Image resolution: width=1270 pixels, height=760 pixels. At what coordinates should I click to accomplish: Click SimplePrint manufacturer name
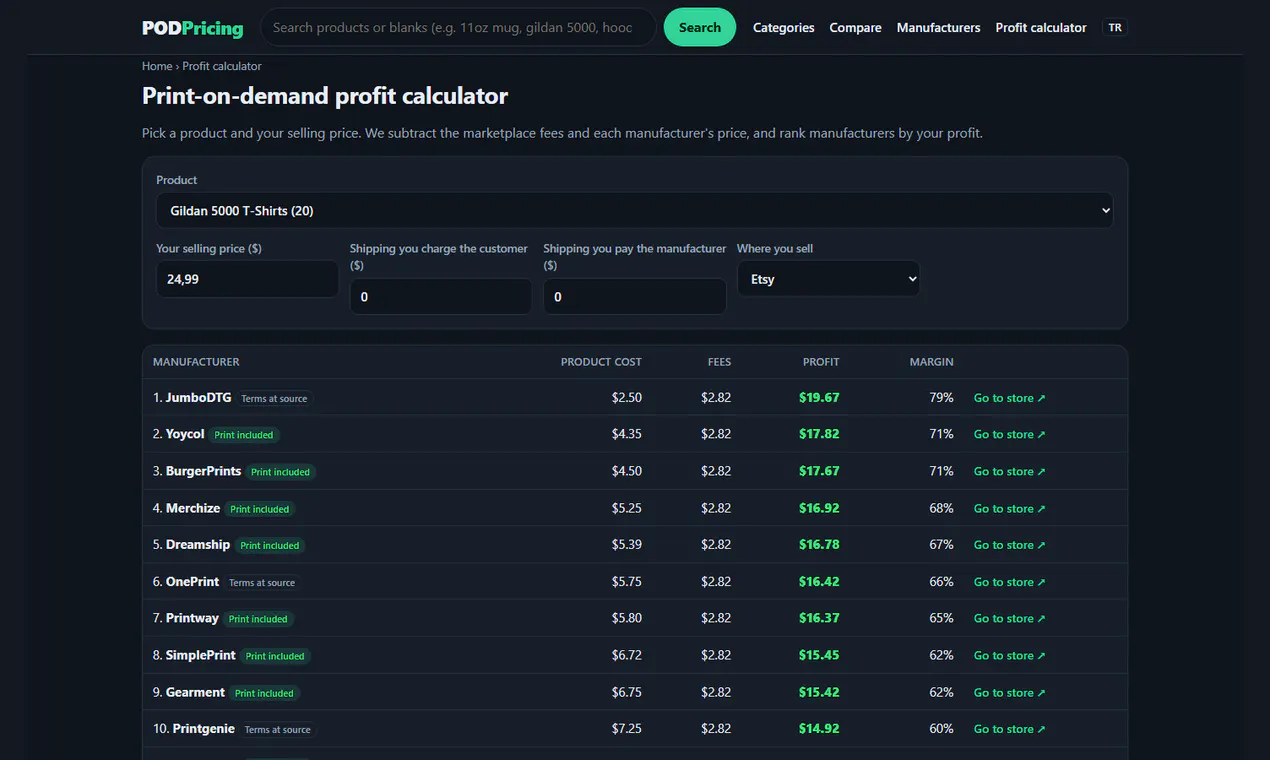(x=201, y=655)
